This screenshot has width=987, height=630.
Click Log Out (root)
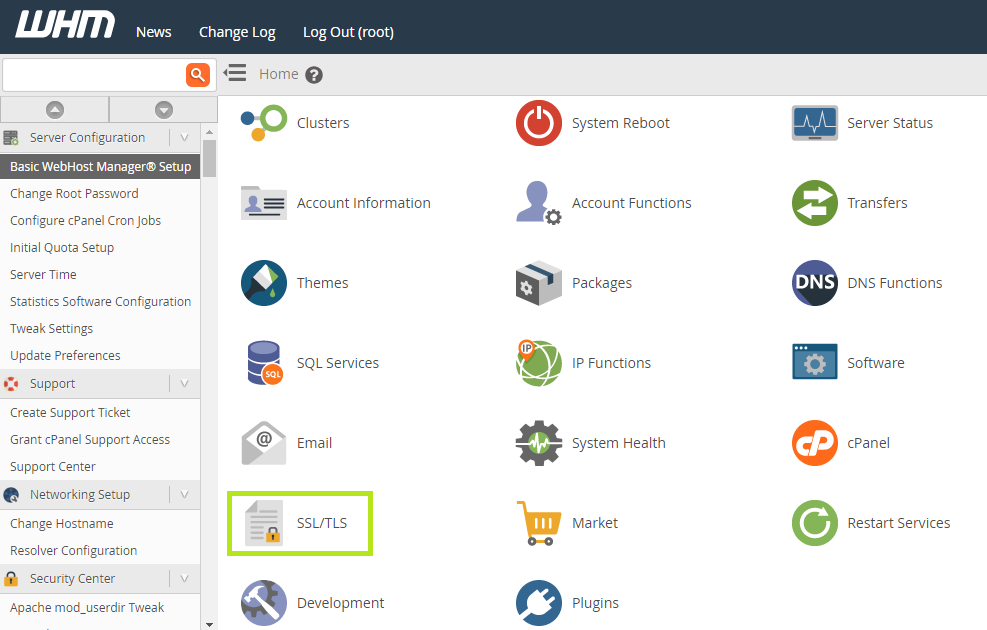(348, 32)
